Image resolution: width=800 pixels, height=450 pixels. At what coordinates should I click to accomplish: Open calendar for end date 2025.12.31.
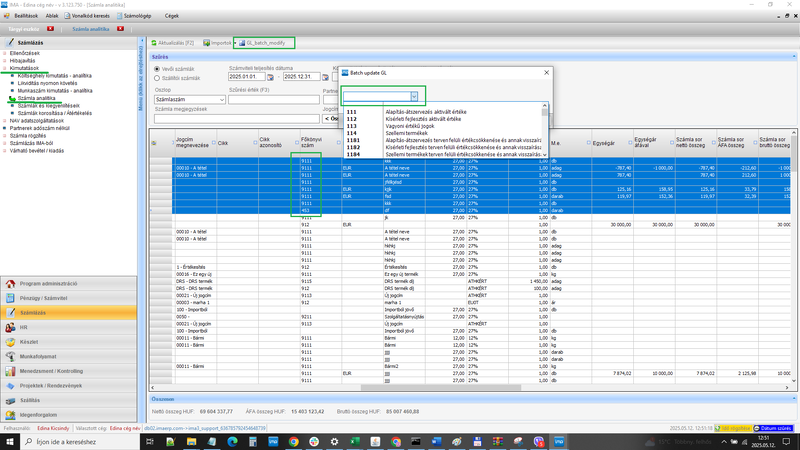(x=326, y=77)
